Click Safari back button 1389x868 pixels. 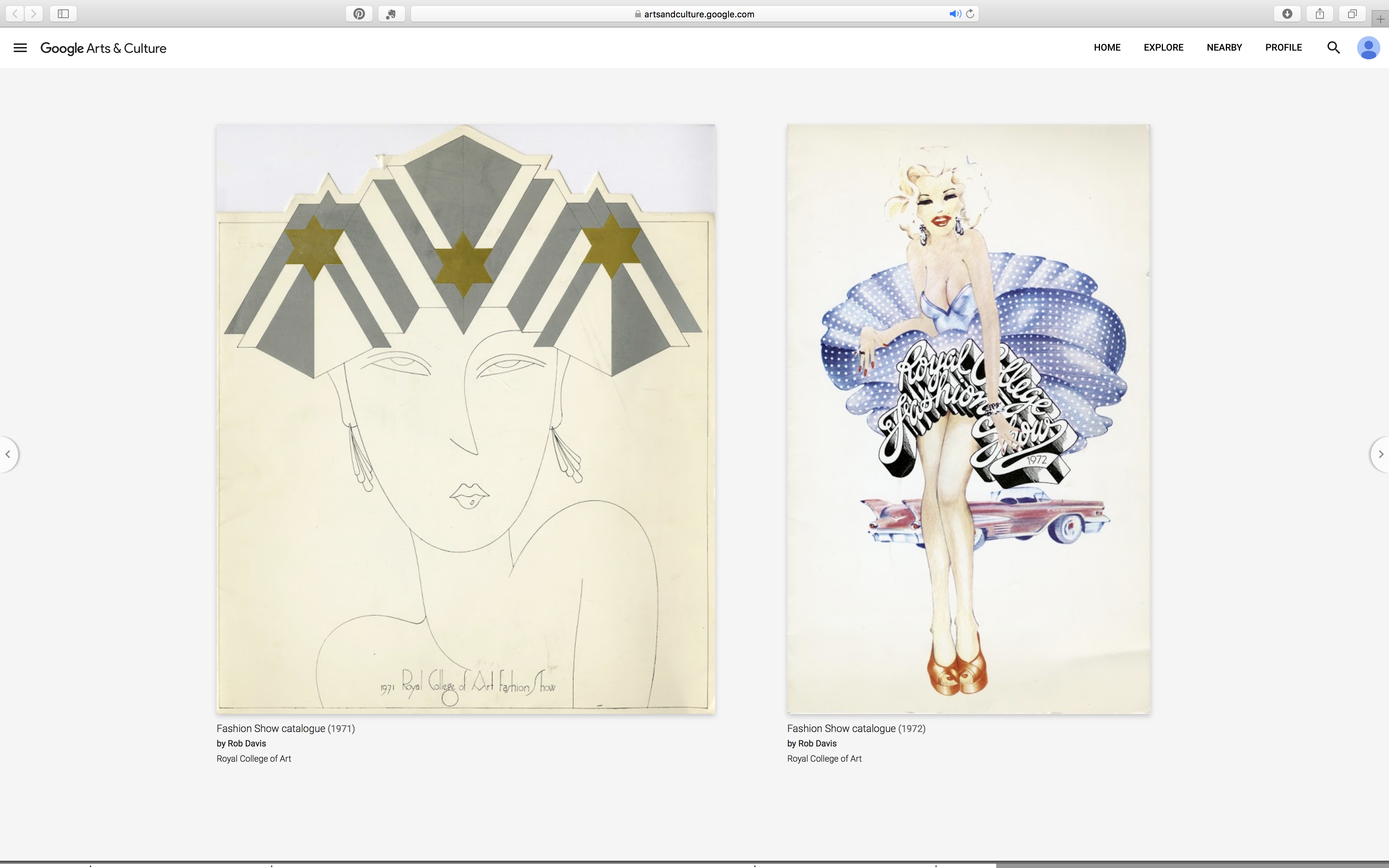pos(15,14)
